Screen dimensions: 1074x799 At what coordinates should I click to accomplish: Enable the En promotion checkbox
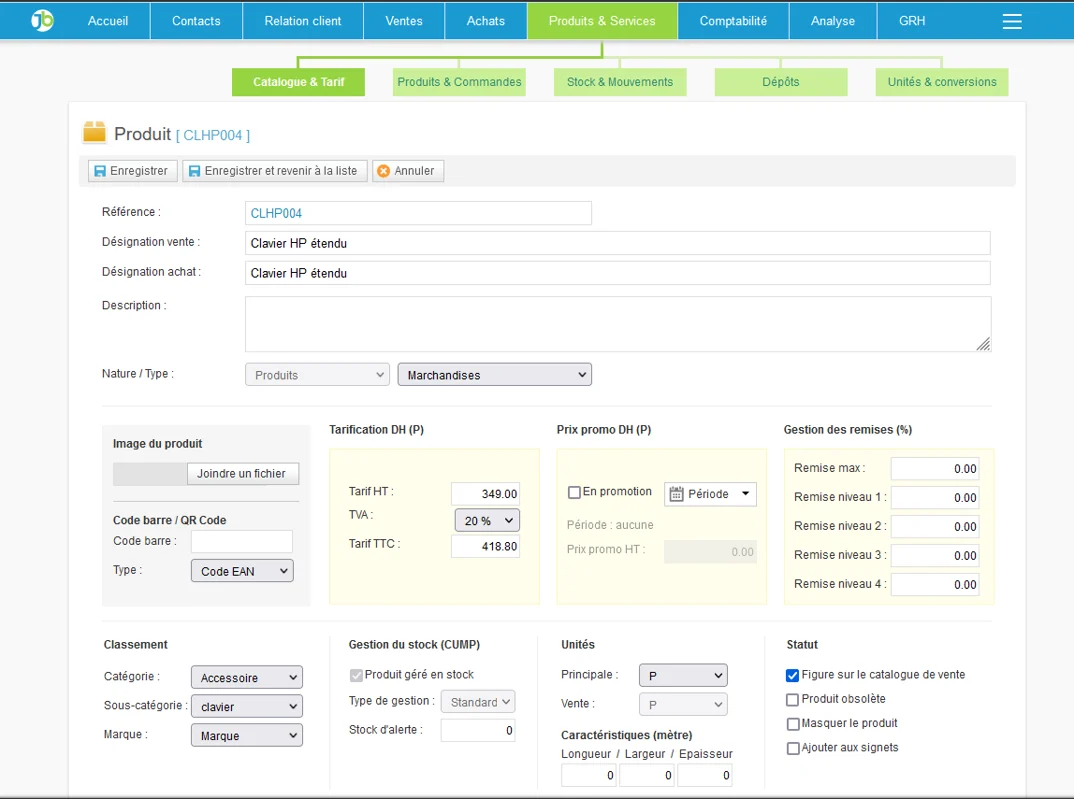574,492
